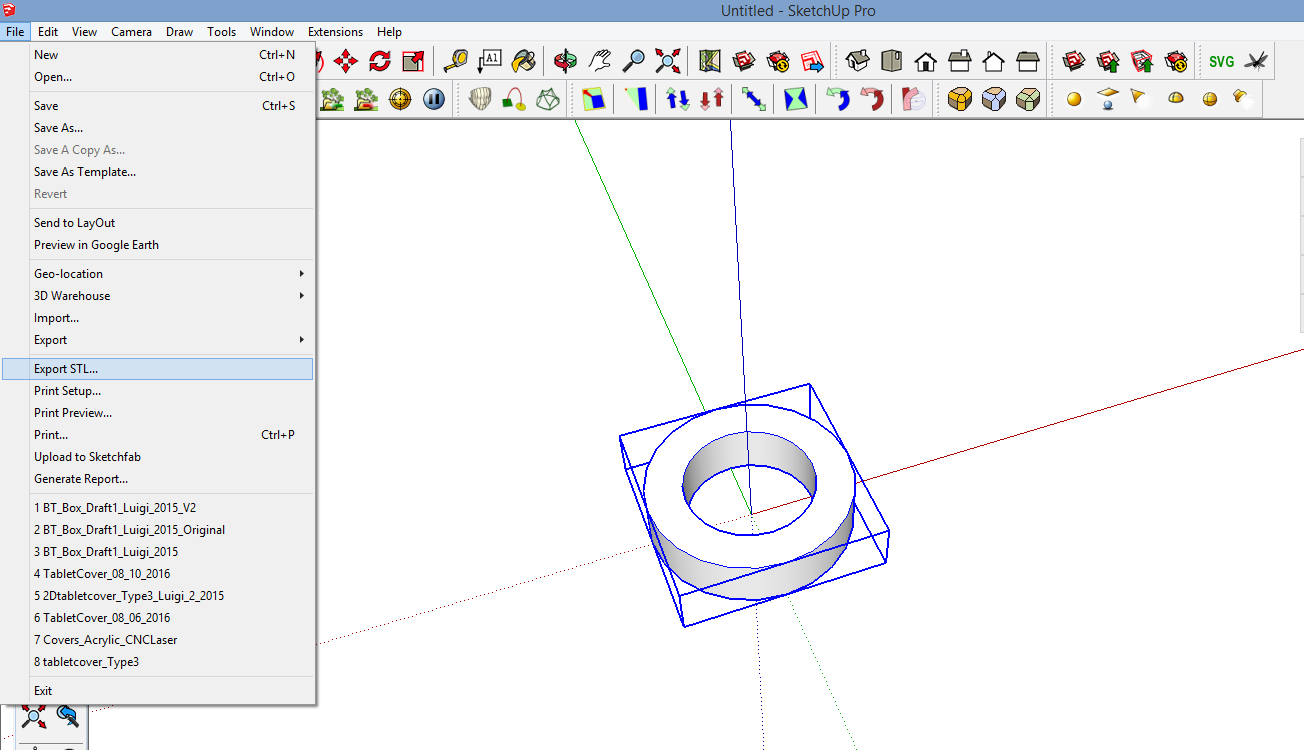
Task: Choose Export STL from the menu
Action: (66, 368)
